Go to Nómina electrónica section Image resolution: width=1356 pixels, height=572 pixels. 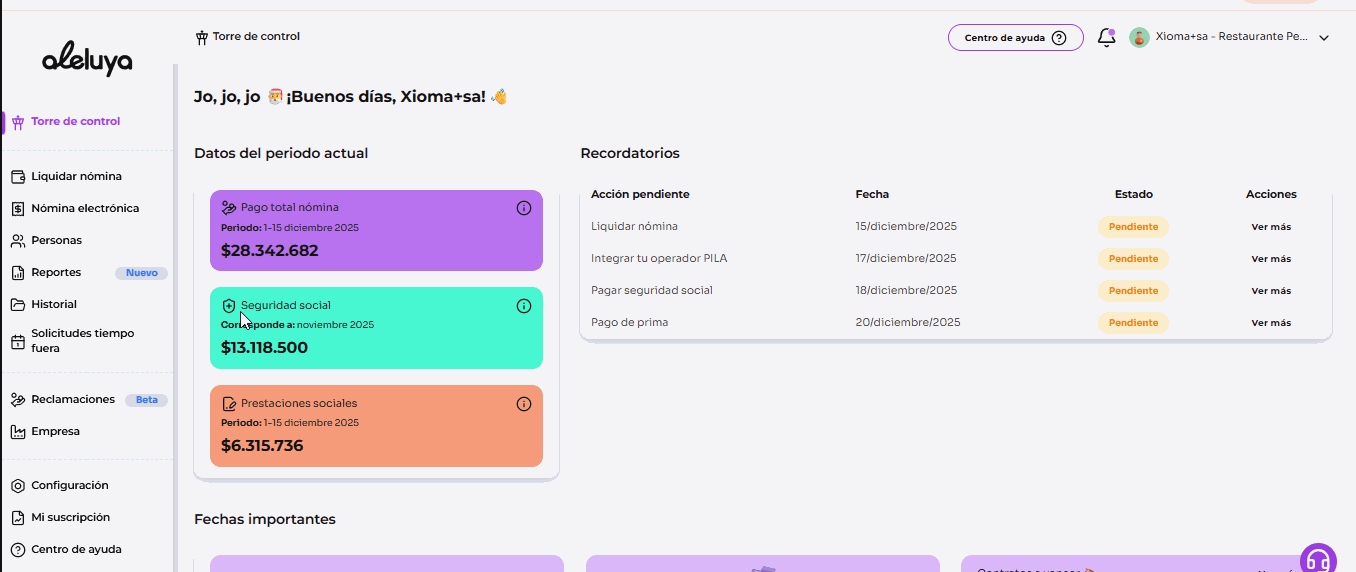click(x=85, y=209)
